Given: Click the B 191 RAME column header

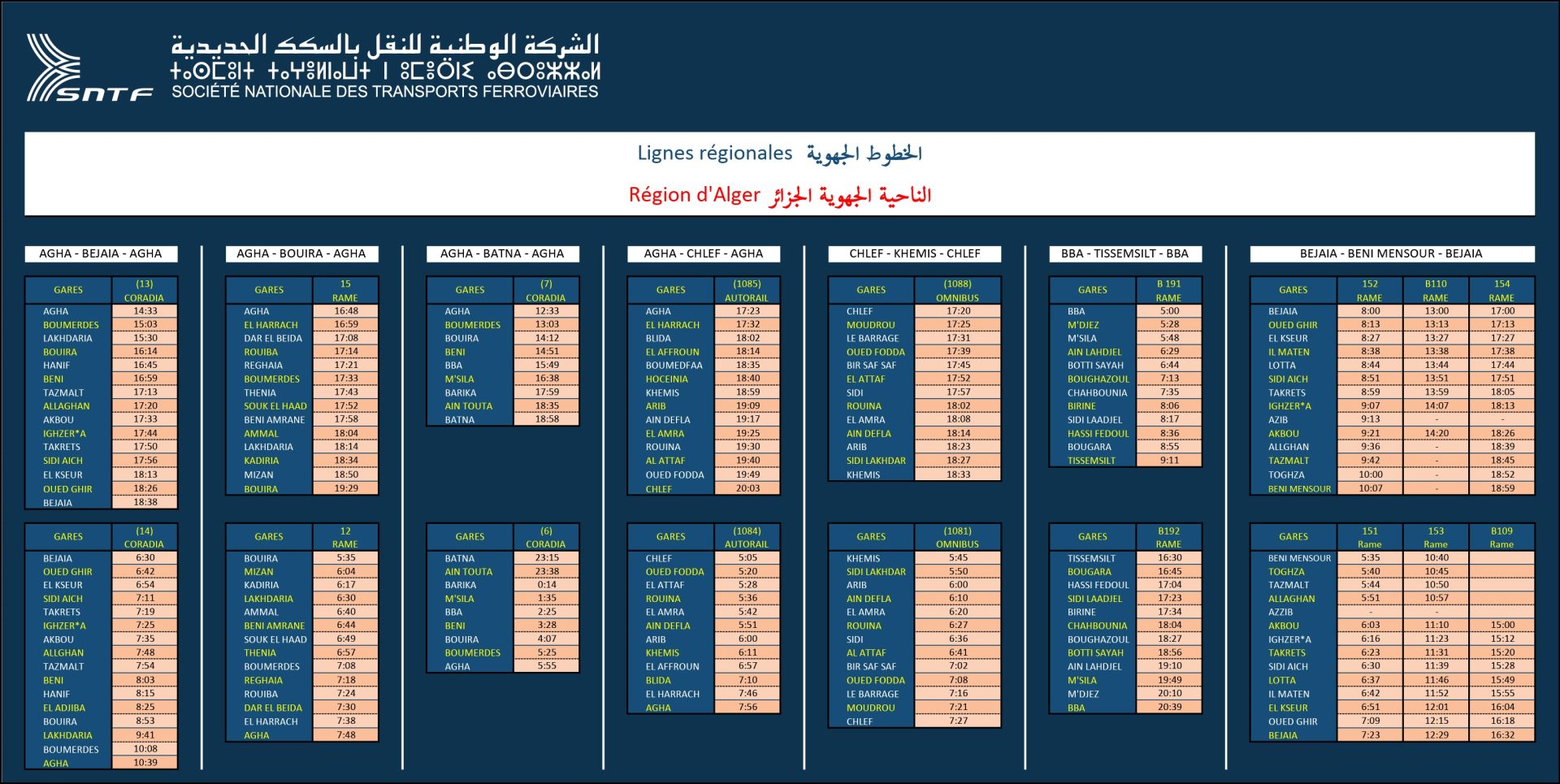Looking at the screenshot, I should [1168, 291].
